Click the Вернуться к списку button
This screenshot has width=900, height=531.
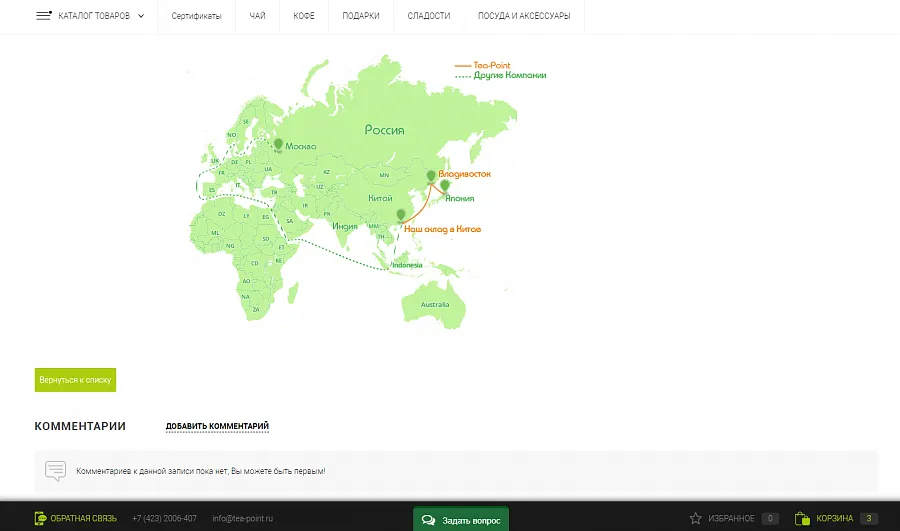(75, 380)
